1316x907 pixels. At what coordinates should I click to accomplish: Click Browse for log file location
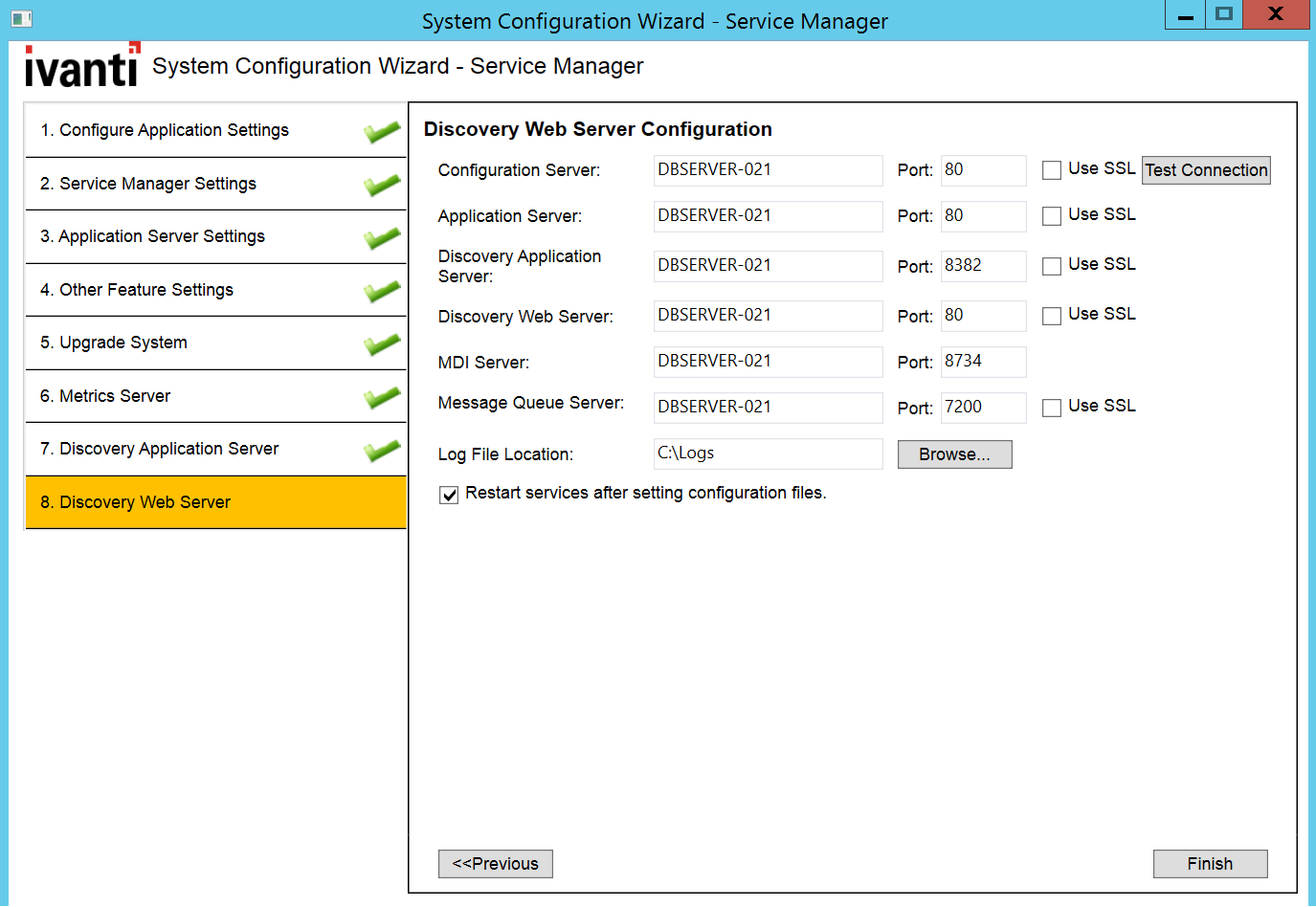click(x=954, y=454)
